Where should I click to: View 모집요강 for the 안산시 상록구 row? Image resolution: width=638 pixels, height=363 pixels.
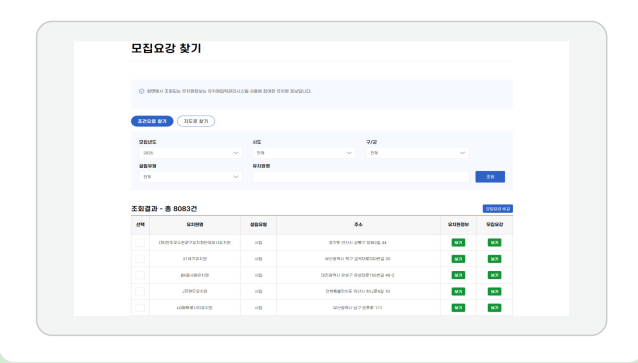click(494, 243)
